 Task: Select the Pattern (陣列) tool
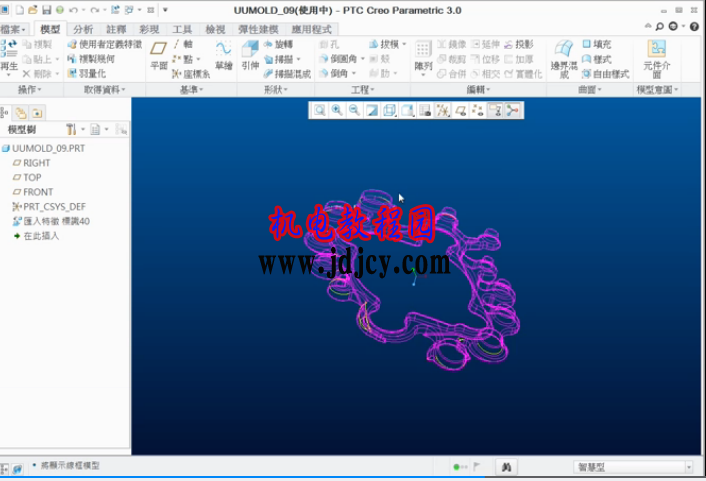pos(423,59)
